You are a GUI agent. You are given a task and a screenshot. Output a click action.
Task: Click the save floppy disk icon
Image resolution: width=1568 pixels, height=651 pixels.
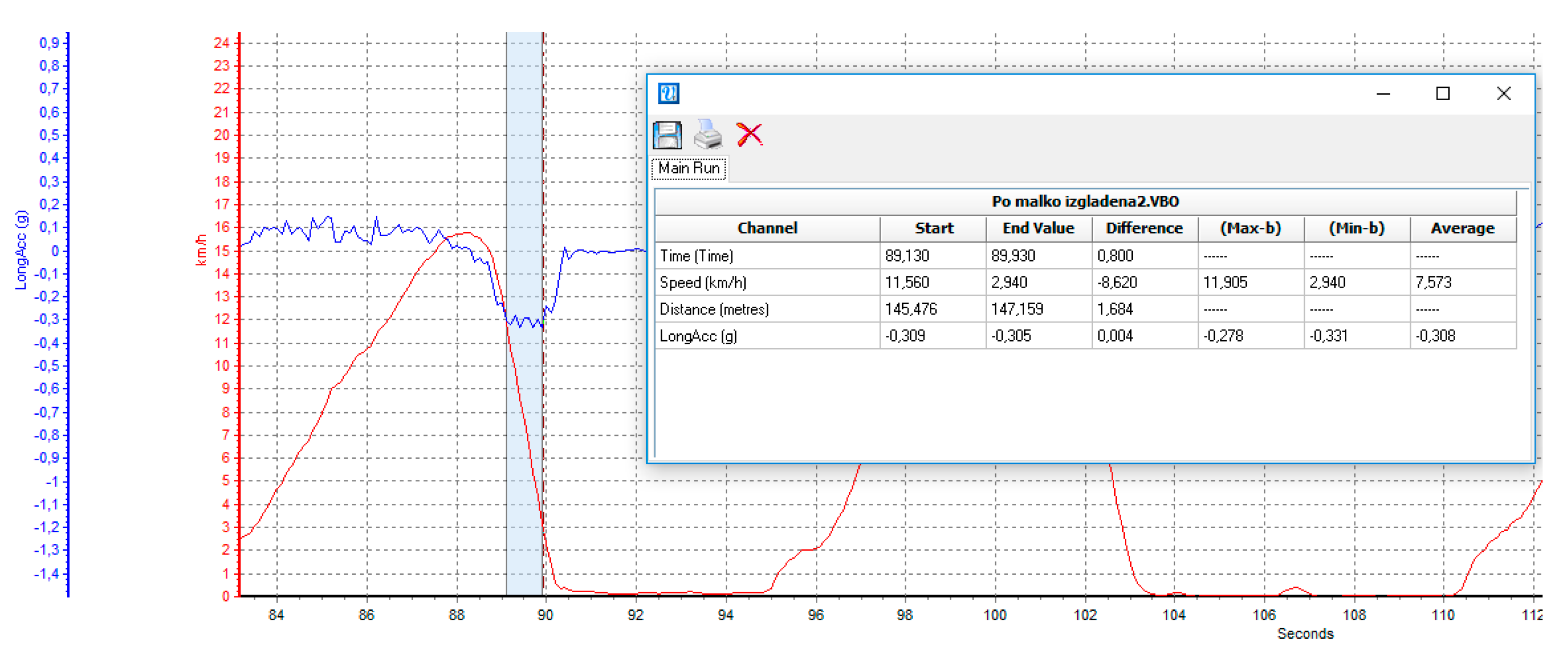coord(667,135)
